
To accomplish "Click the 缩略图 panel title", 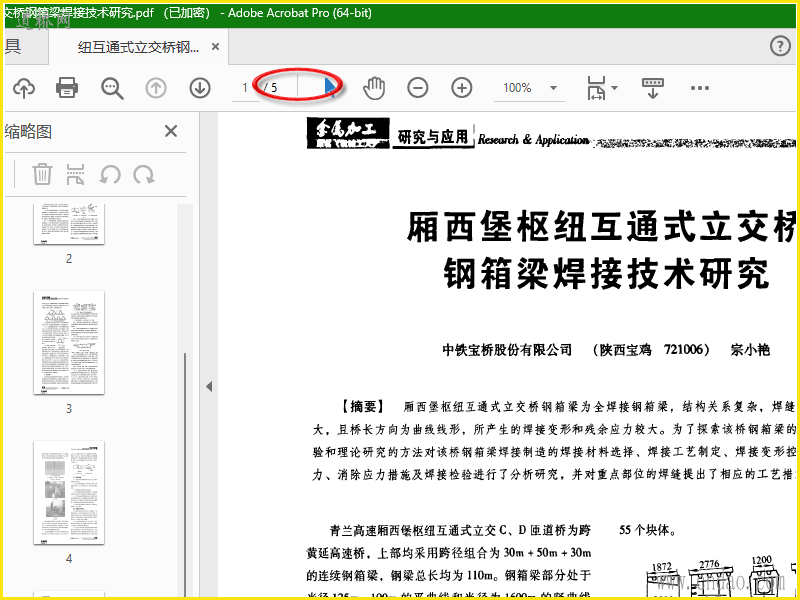I will point(29,132).
